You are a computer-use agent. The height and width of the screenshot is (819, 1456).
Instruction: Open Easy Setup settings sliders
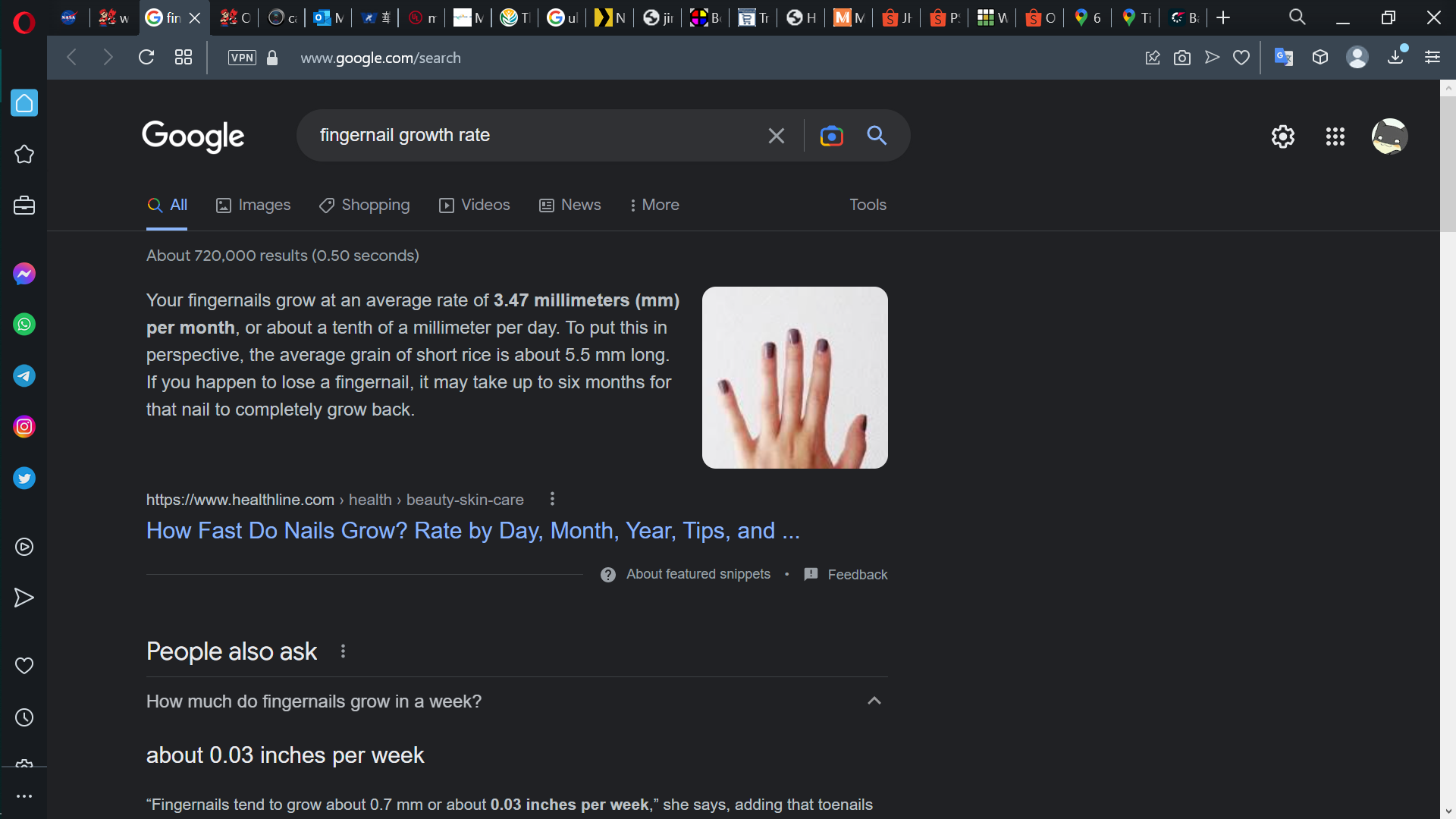click(x=1432, y=58)
